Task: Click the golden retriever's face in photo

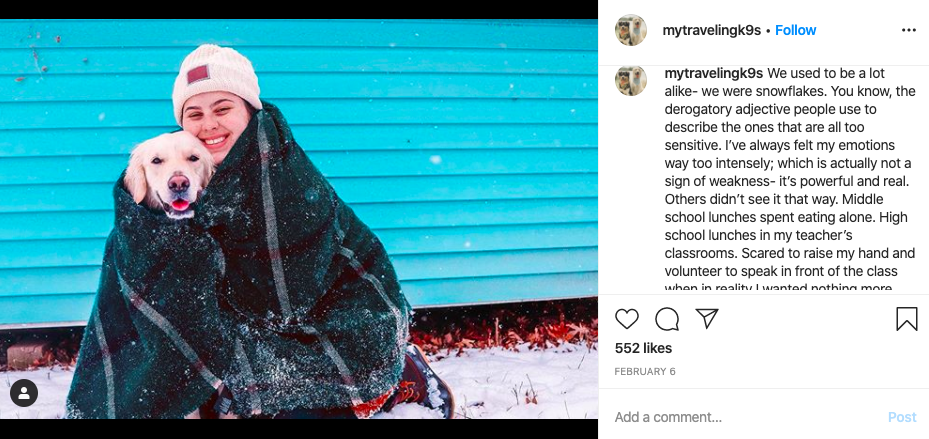Action: (170, 175)
